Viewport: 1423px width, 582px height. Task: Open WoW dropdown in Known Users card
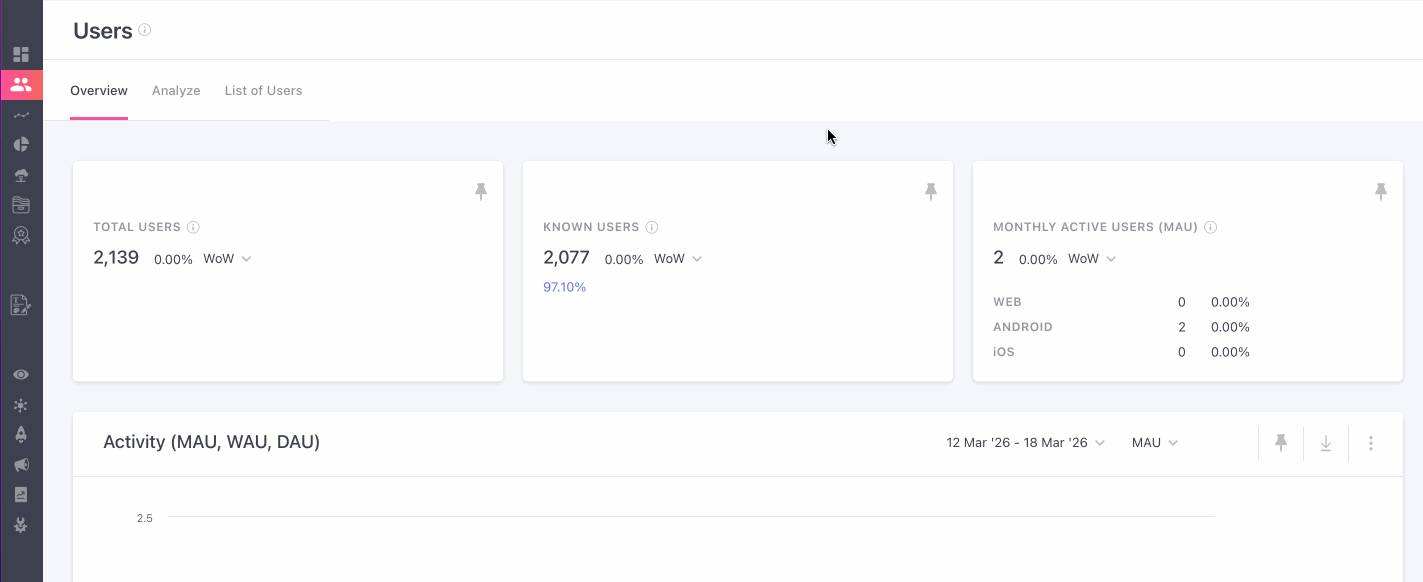678,259
